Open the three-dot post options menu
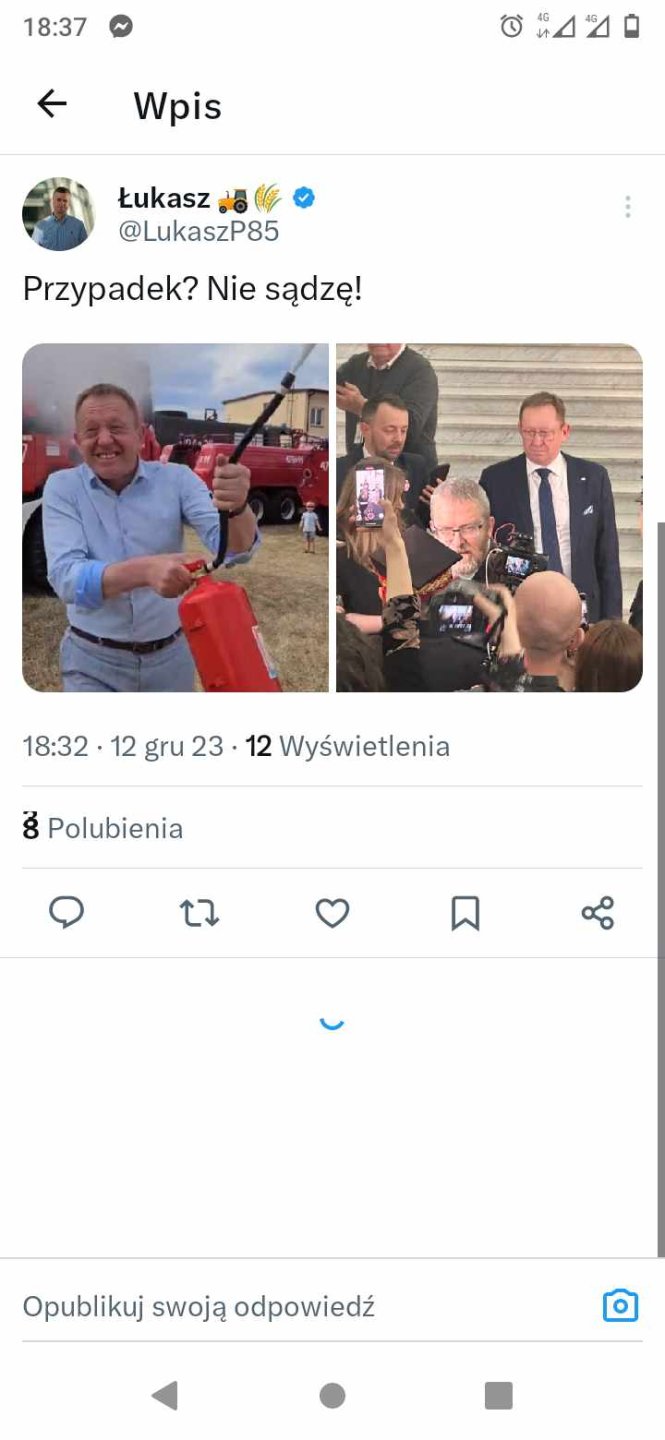 [x=628, y=207]
